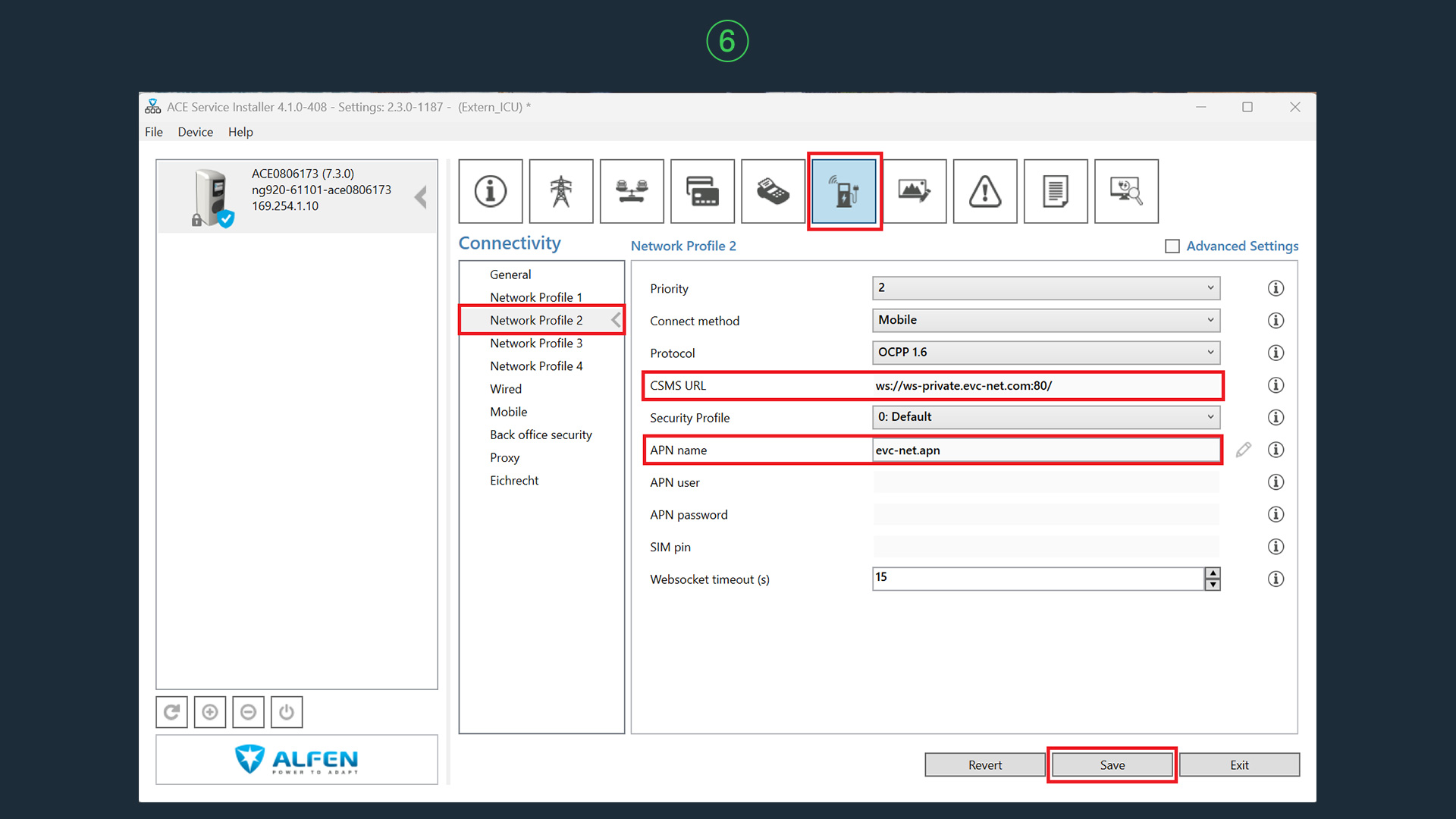The width and height of the screenshot is (1456, 819).
Task: Show info for Websocket timeout
Action: (1276, 579)
